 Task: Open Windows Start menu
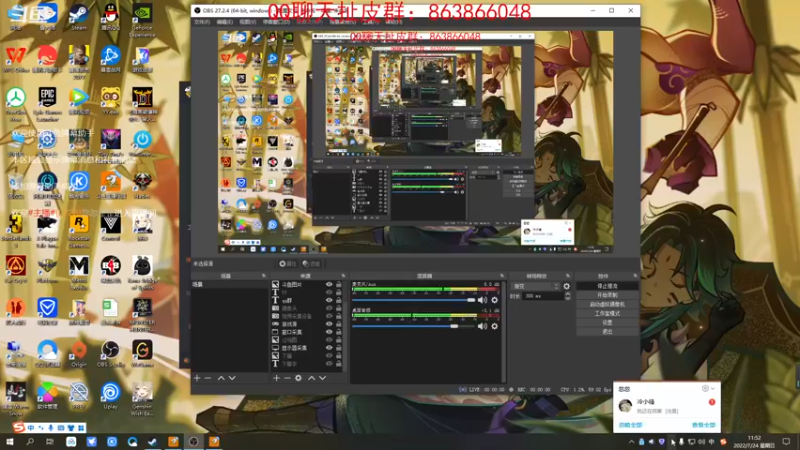9,441
